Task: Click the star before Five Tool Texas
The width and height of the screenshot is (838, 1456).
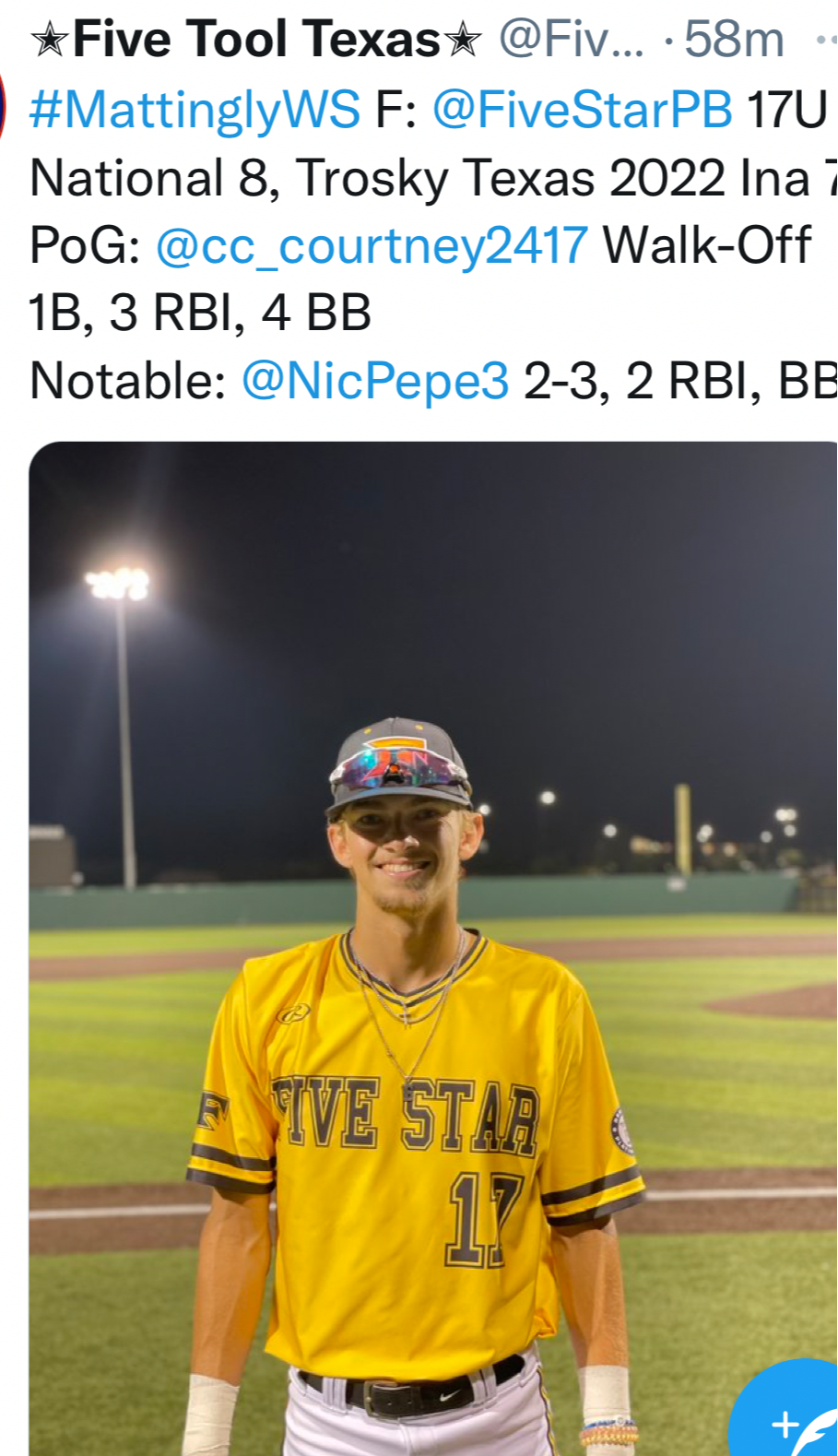Action: [x=49, y=41]
